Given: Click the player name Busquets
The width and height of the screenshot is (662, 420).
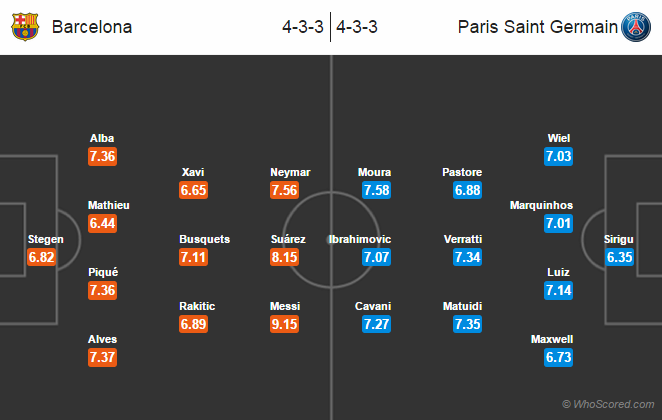Looking at the screenshot, I should click(x=204, y=239).
